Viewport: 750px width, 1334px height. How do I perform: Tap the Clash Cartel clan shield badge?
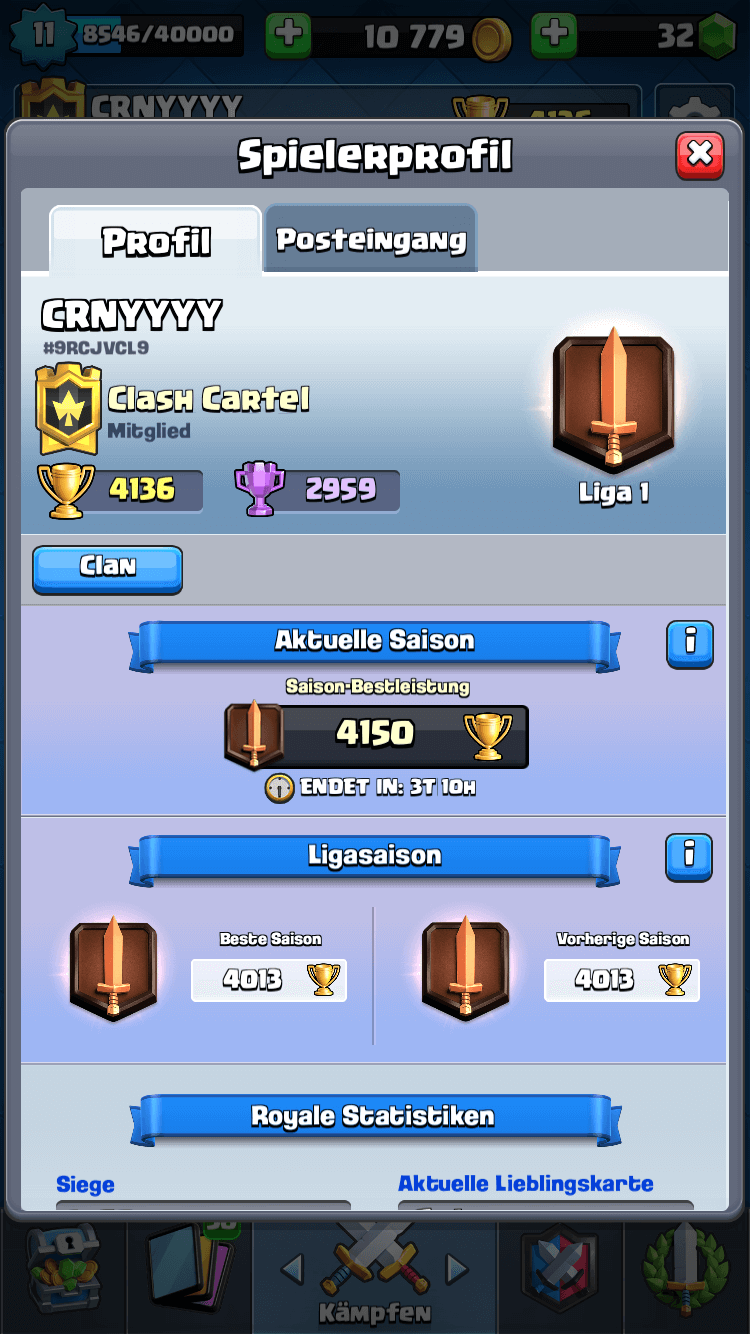[68, 409]
